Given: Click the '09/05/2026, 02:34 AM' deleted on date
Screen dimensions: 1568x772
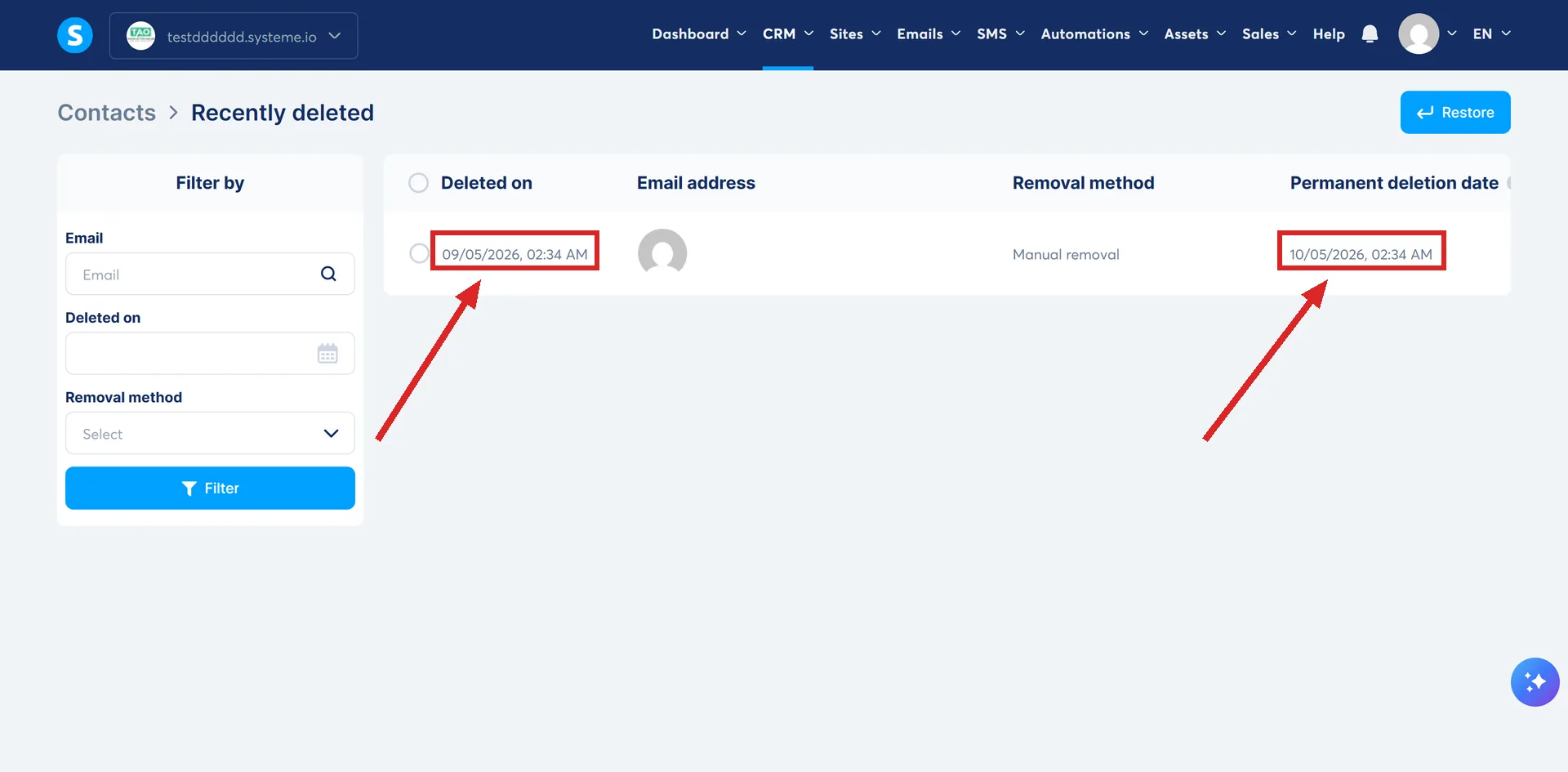Looking at the screenshot, I should 514,254.
